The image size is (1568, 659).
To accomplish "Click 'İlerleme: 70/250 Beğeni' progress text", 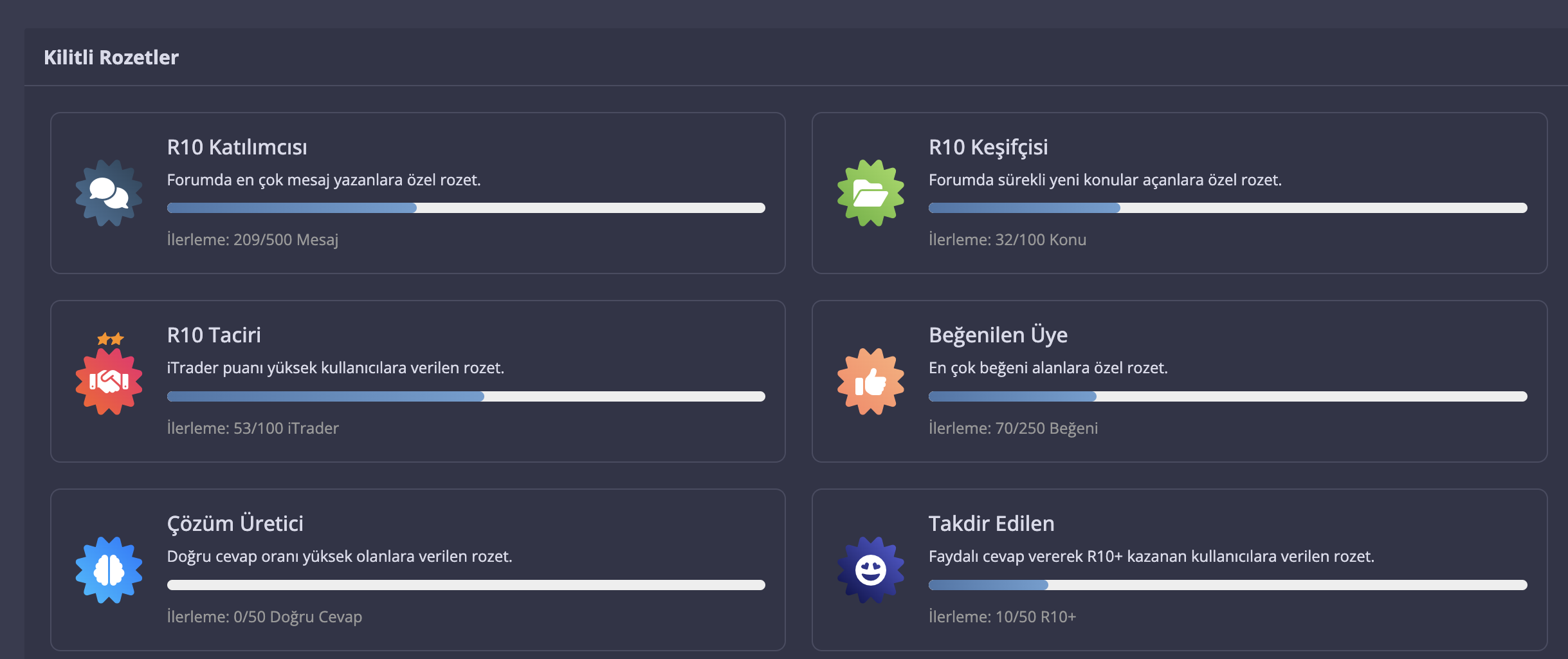I will pos(1013,428).
